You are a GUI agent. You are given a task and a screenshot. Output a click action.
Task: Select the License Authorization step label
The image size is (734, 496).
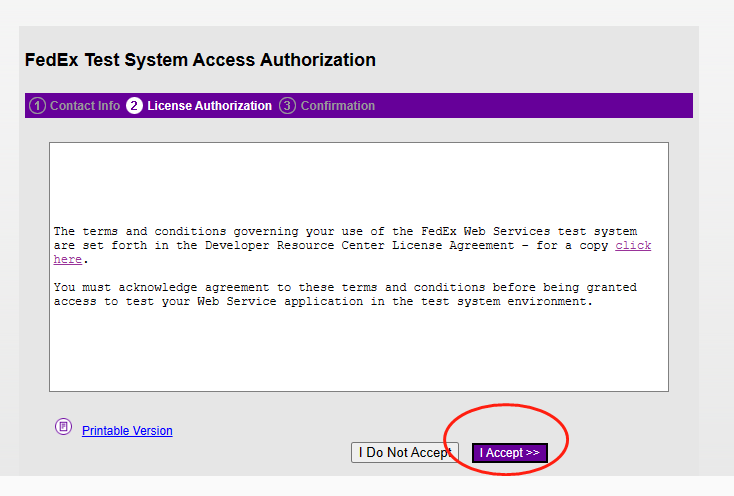tap(209, 106)
